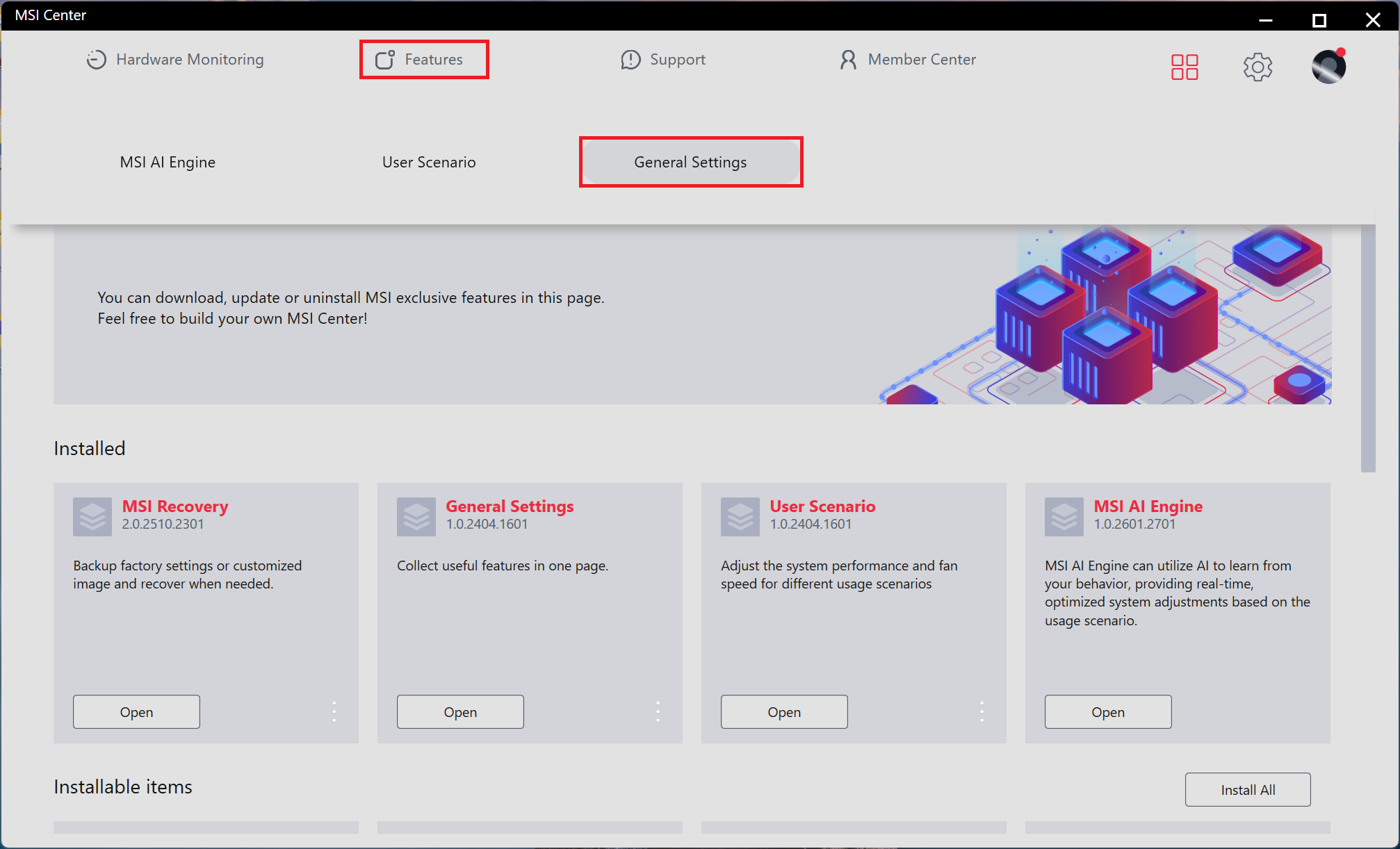Click the Support chat bubble icon
This screenshot has width=1400, height=849.
(630, 60)
